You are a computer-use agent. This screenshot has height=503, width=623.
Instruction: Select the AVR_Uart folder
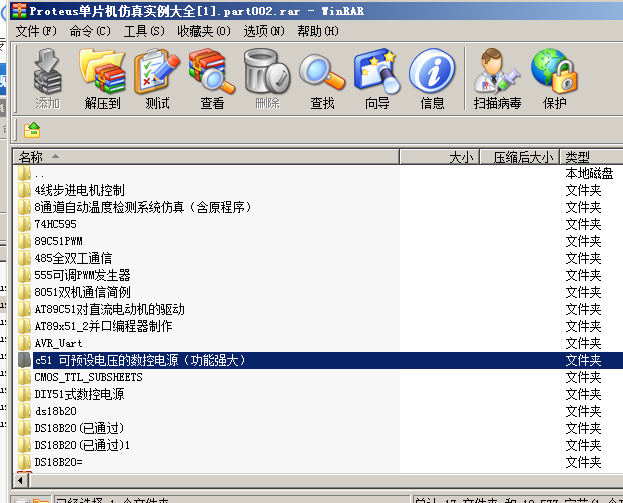tap(58, 343)
